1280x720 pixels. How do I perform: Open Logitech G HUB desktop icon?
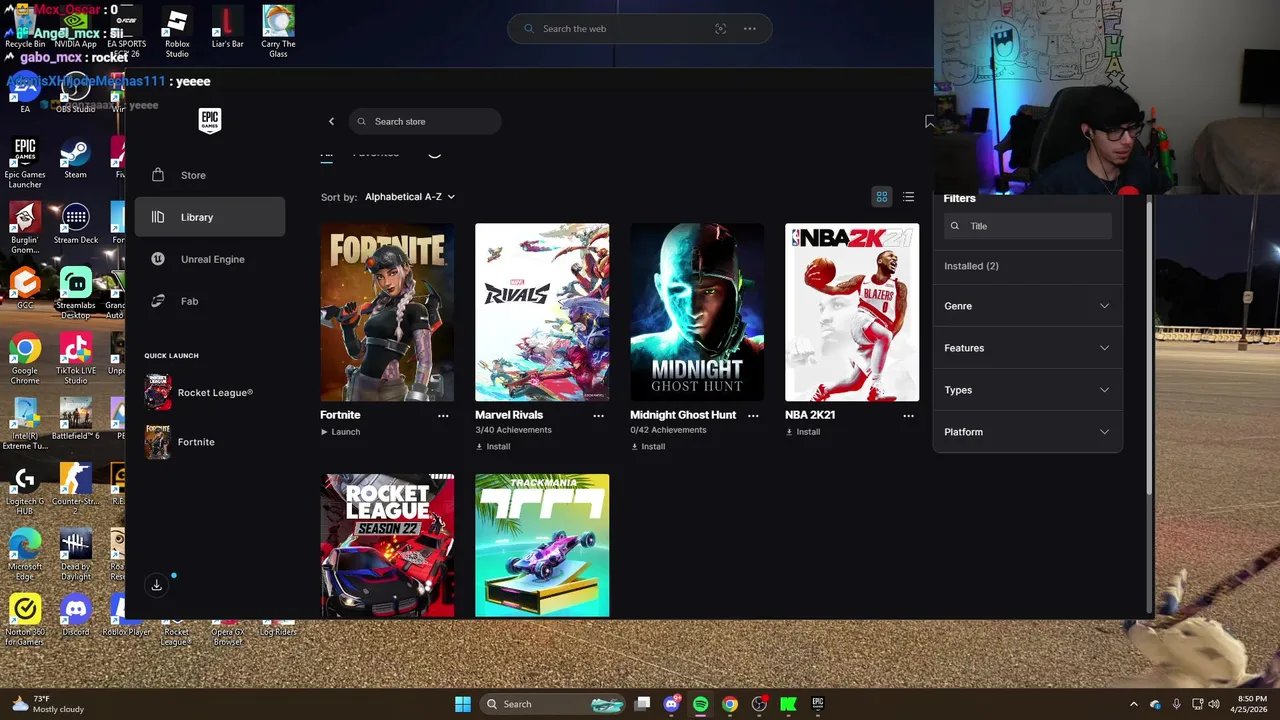pos(25,490)
